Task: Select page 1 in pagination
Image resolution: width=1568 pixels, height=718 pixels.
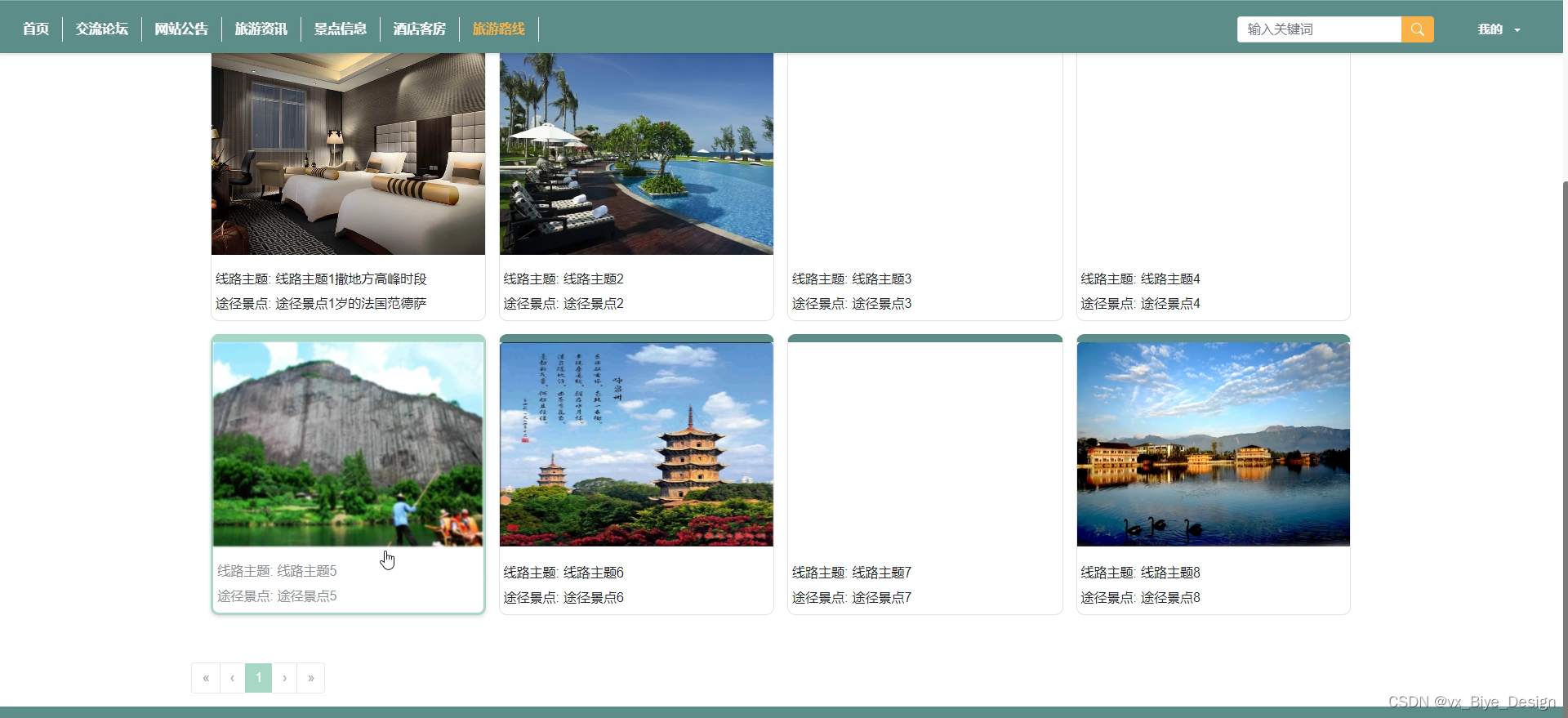Action: [259, 678]
